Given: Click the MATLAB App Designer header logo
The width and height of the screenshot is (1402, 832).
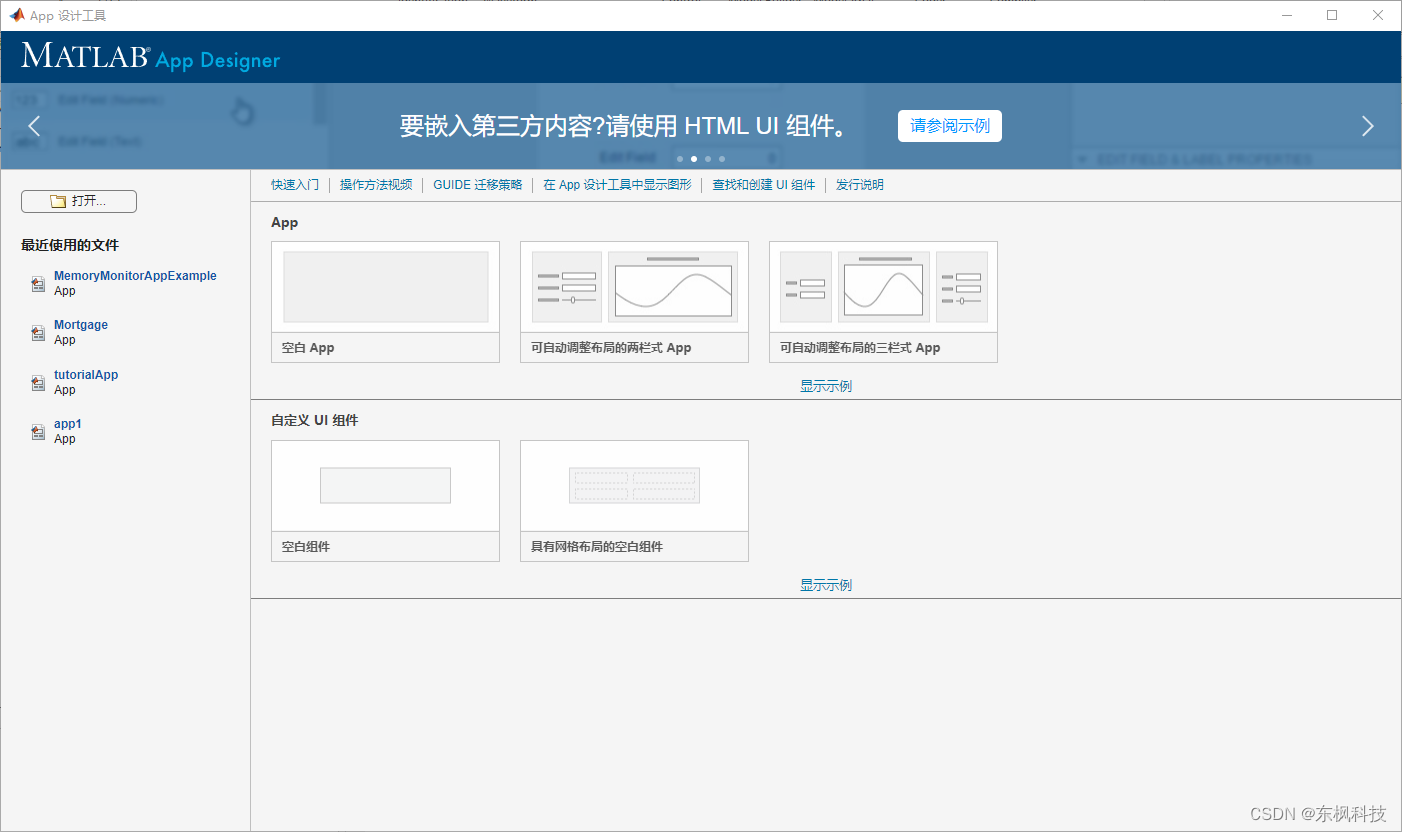Looking at the screenshot, I should (151, 57).
